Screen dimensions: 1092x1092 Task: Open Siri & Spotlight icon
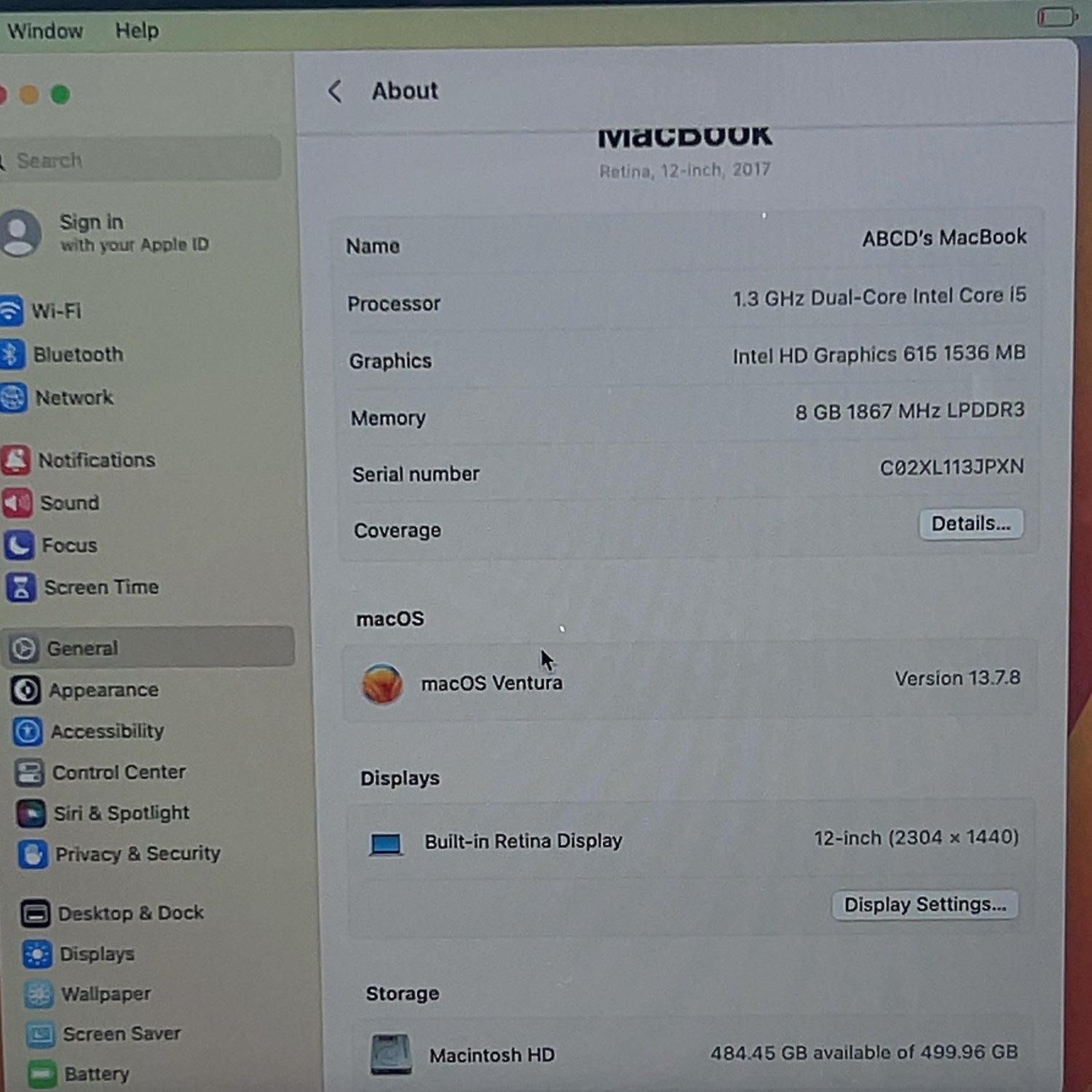click(x=31, y=813)
